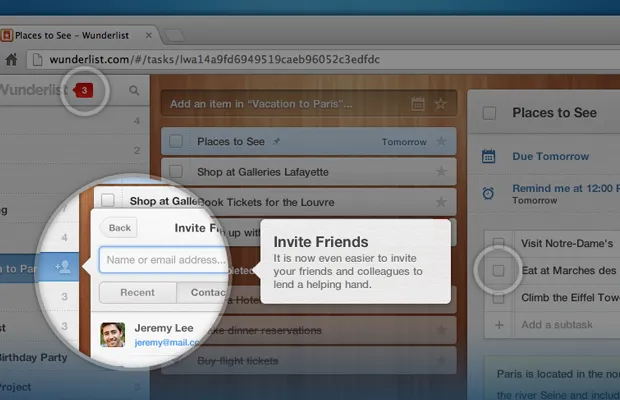Click Jeremy Lee's profile photo
This screenshot has height=400, width=620.
click(x=113, y=335)
